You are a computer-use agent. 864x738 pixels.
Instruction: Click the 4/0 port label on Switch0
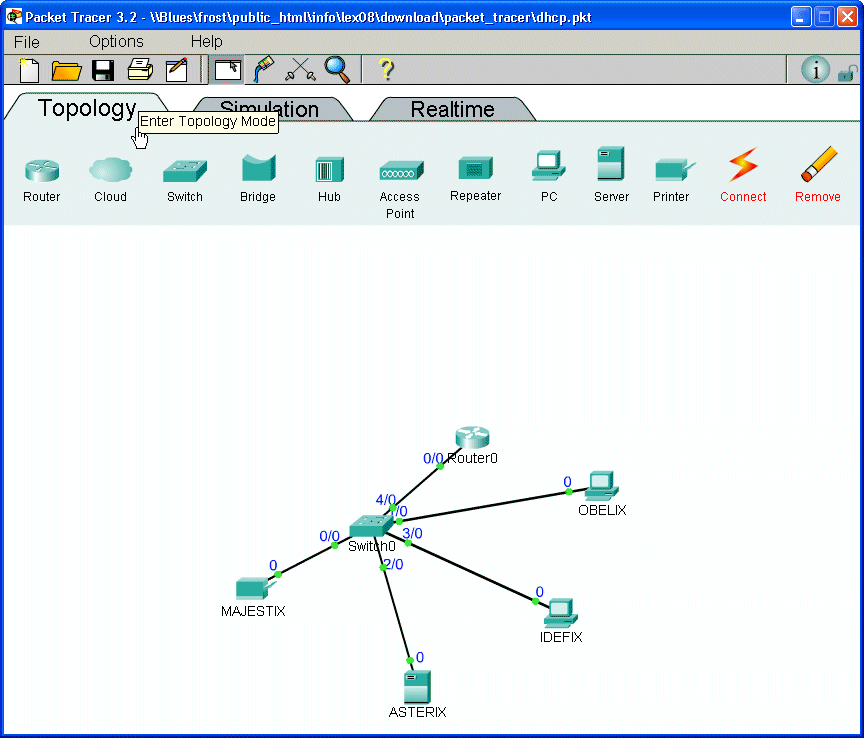point(385,500)
